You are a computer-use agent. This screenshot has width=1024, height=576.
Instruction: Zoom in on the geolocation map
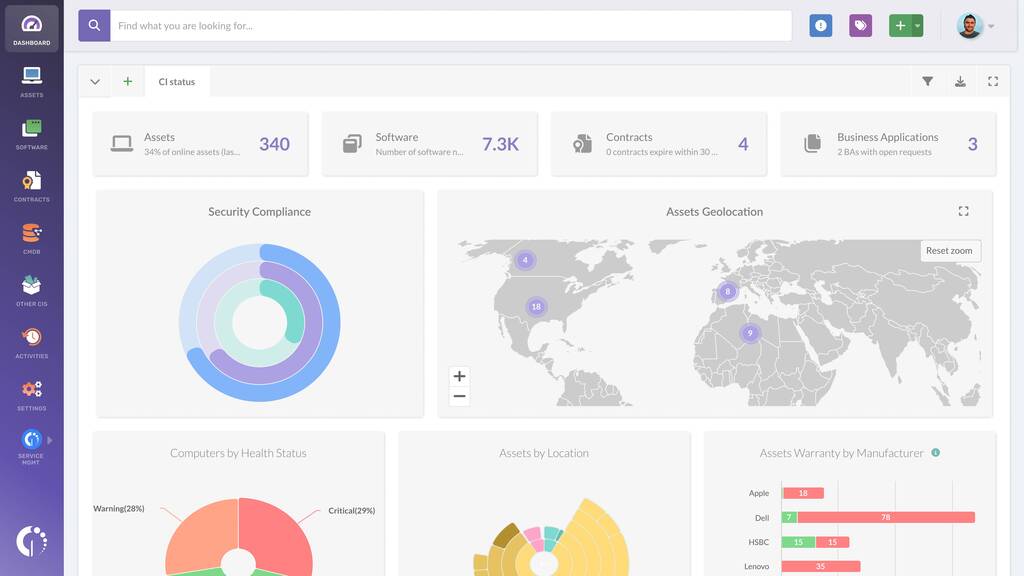(459, 376)
